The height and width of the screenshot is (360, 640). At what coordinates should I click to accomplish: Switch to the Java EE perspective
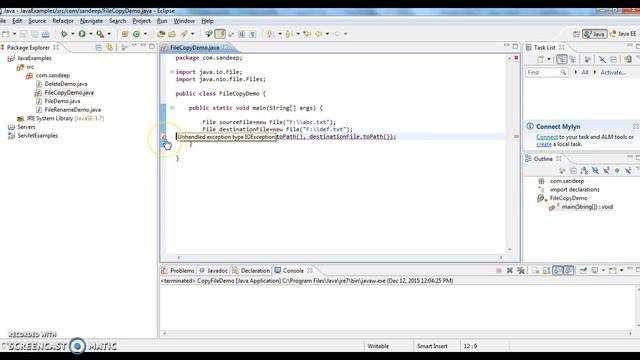click(x=623, y=34)
